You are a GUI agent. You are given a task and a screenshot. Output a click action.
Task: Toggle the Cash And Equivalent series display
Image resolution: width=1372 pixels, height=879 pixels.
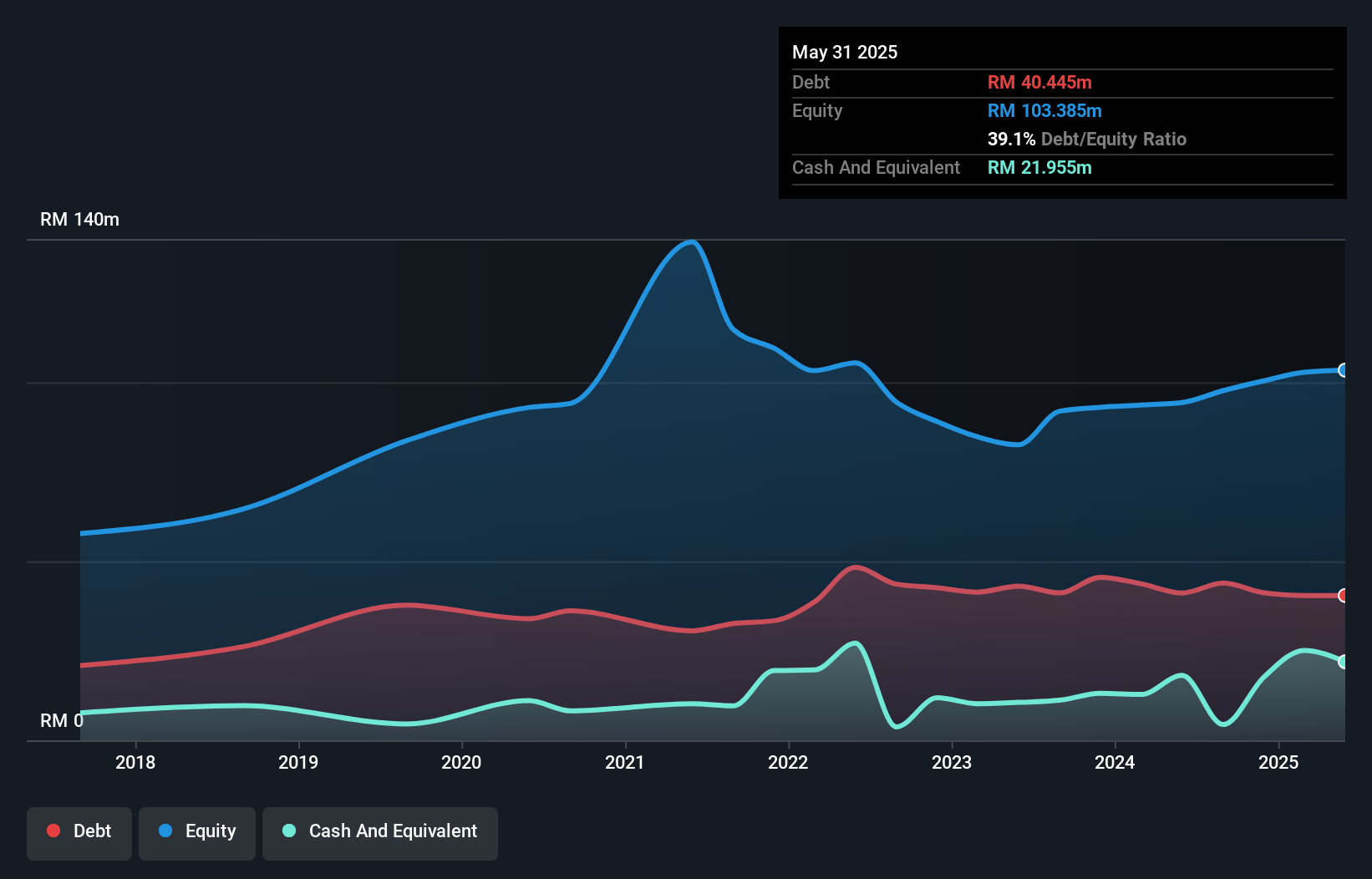pyautogui.click(x=380, y=832)
